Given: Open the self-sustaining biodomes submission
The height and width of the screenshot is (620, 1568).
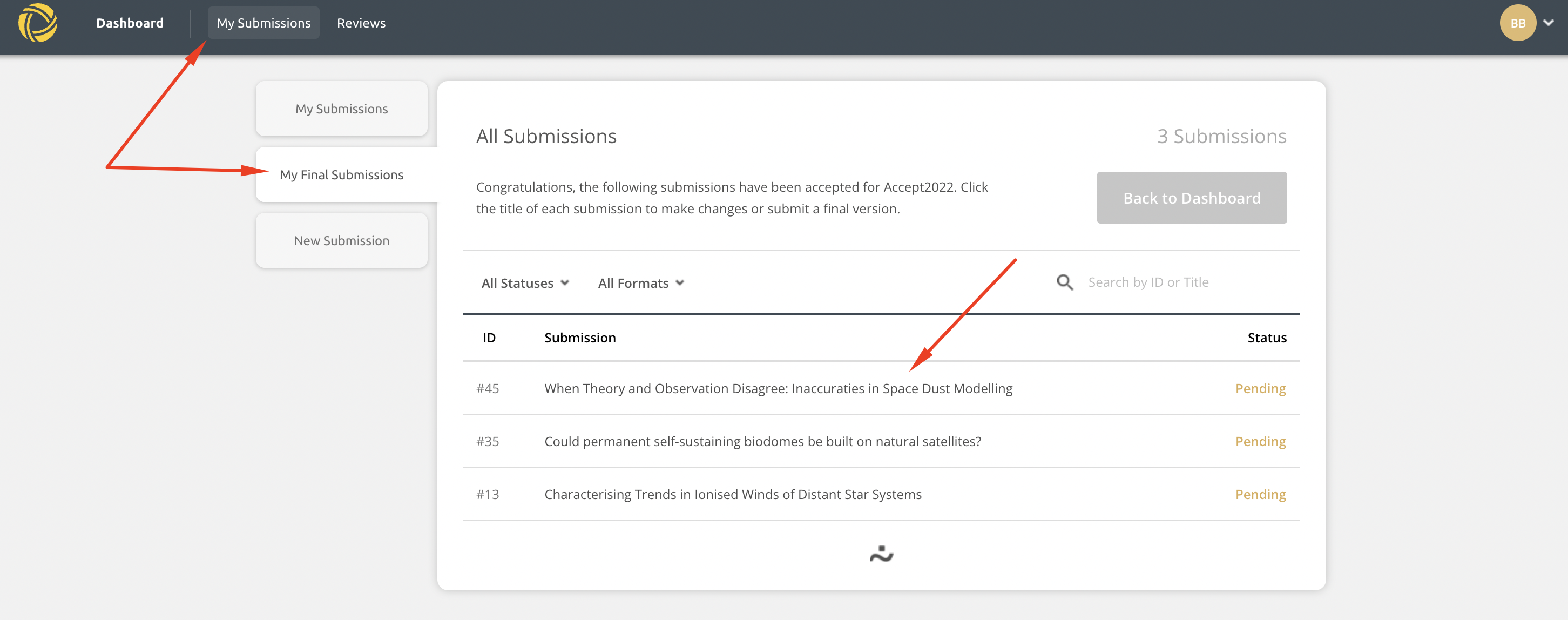Looking at the screenshot, I should [763, 441].
